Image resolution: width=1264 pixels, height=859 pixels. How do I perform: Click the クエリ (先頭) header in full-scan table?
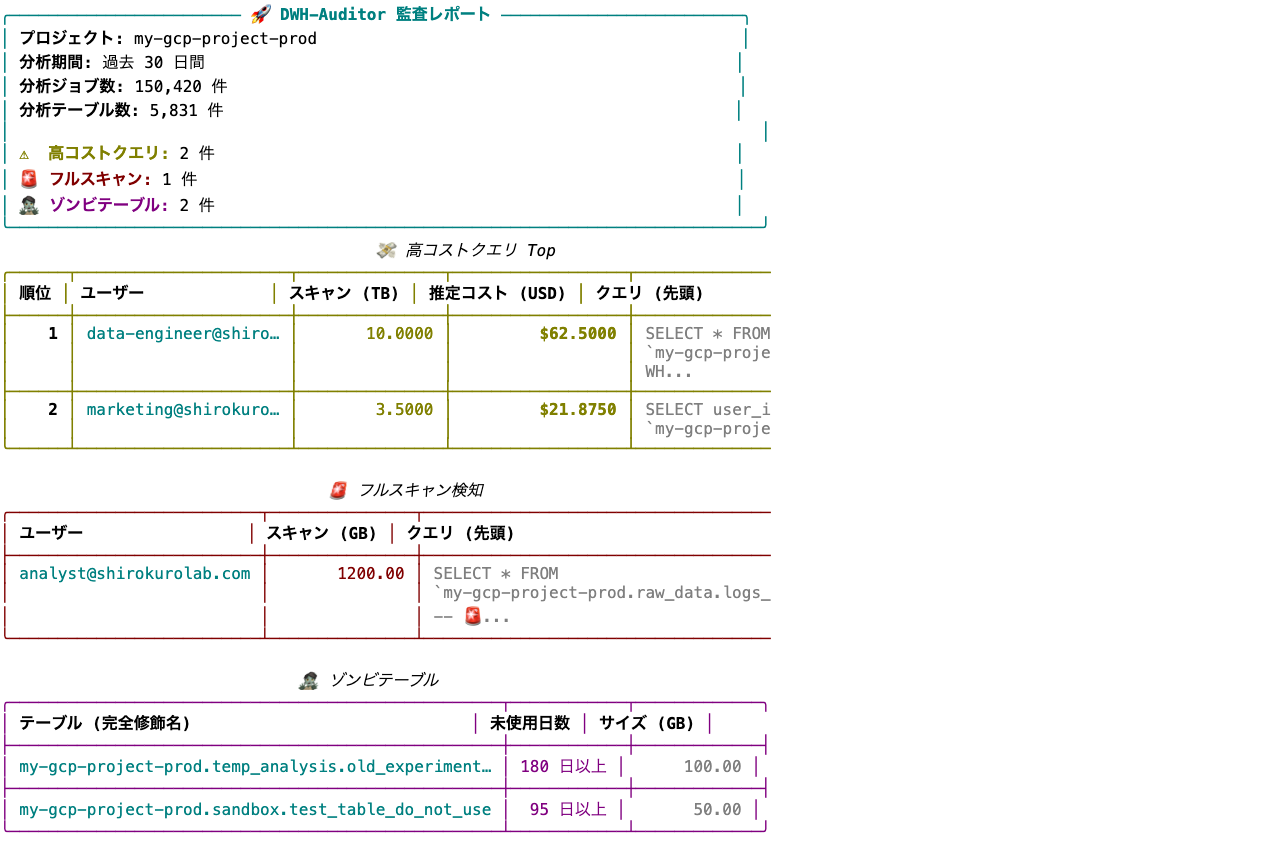click(461, 533)
